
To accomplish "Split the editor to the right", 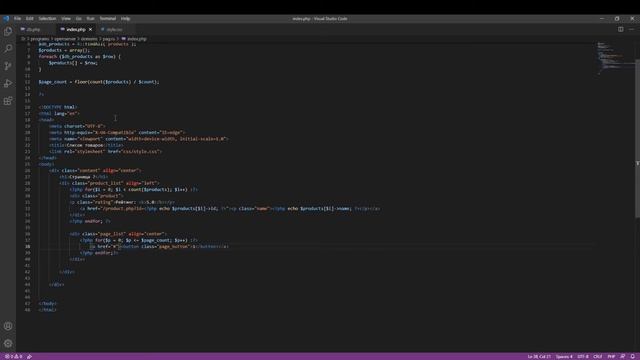I will [x=620, y=29].
